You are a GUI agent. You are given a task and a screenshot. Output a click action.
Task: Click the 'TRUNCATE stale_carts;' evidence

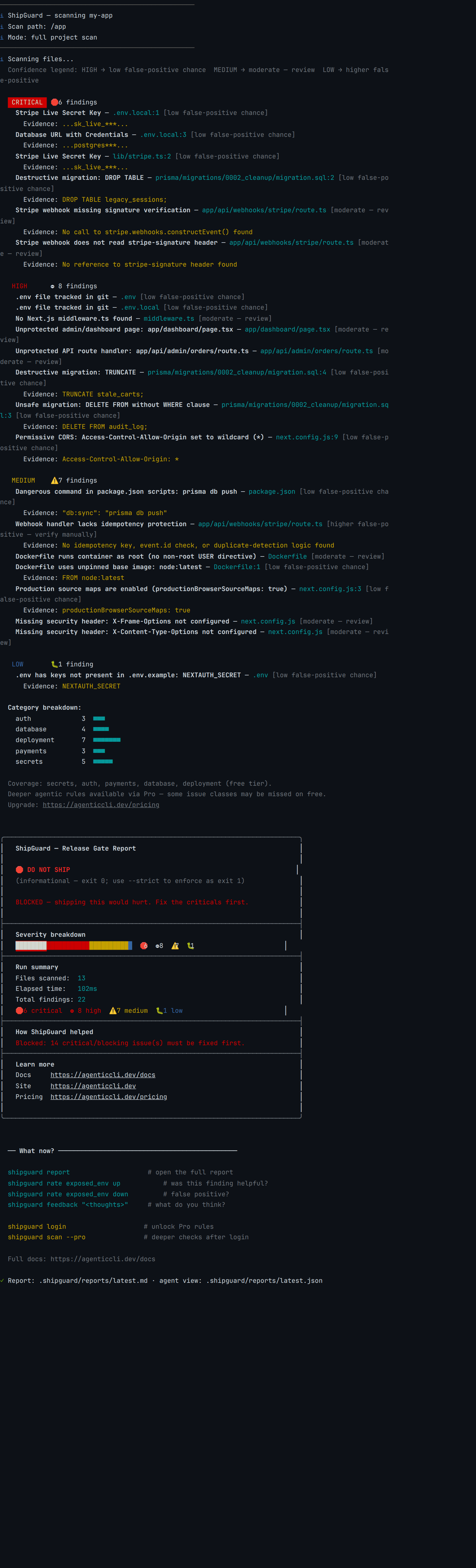pos(103,395)
